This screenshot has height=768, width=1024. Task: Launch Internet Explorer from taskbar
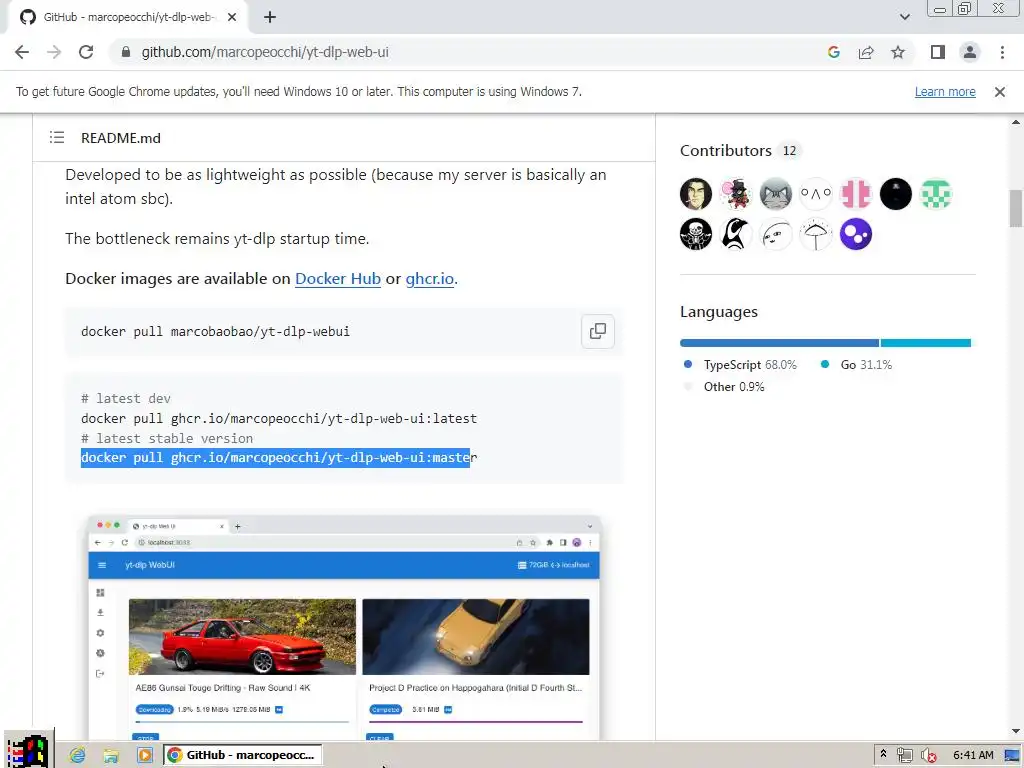point(77,755)
